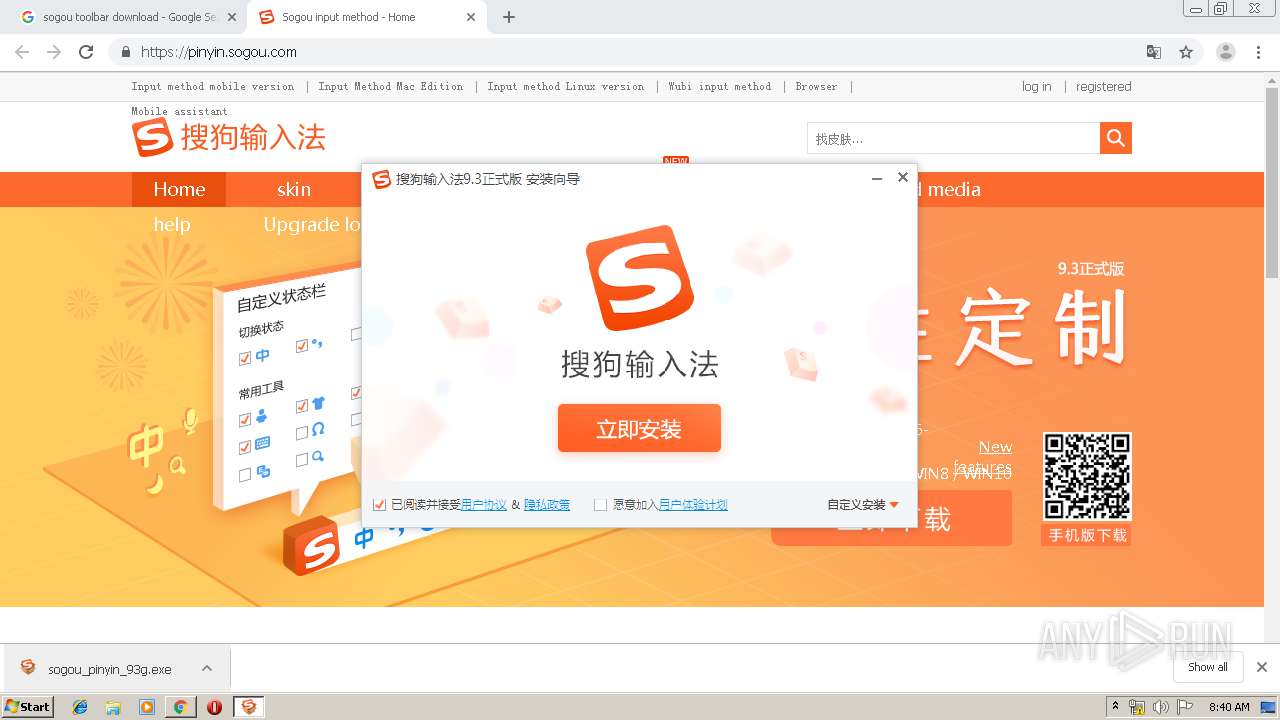Open the Browser link in top bar
The width and height of the screenshot is (1280, 720).
(x=816, y=86)
